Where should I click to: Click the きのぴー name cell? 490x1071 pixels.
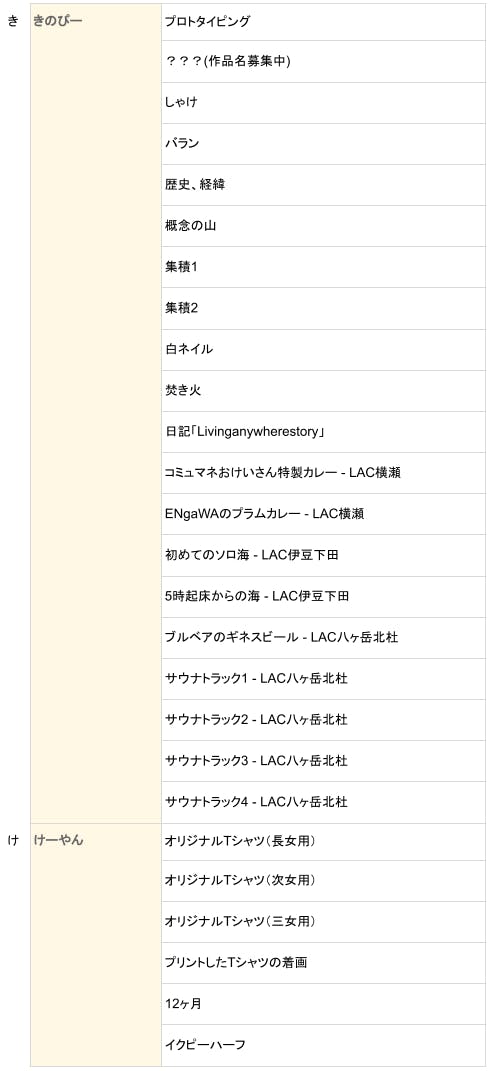(x=96, y=413)
